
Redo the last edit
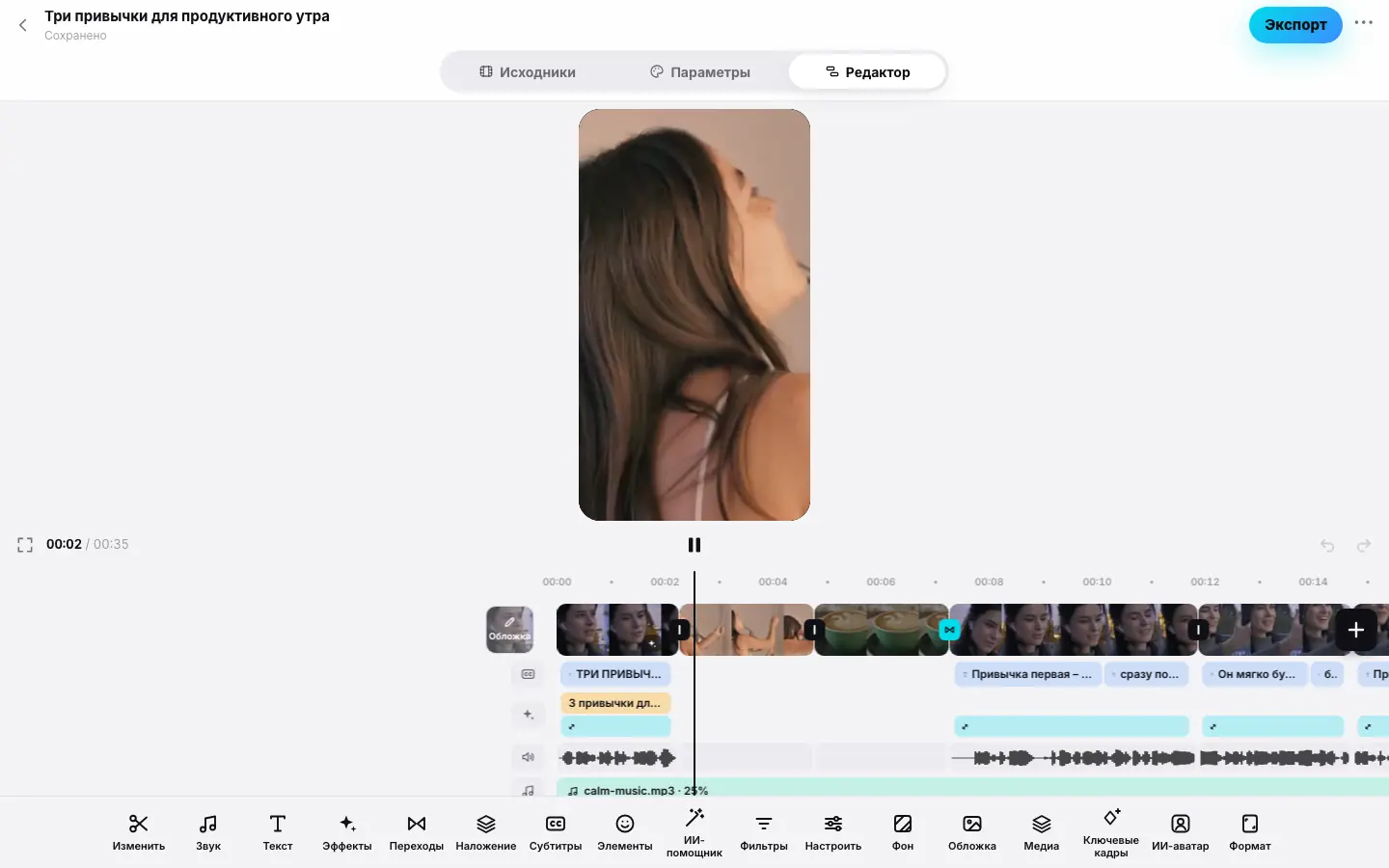(x=1364, y=546)
